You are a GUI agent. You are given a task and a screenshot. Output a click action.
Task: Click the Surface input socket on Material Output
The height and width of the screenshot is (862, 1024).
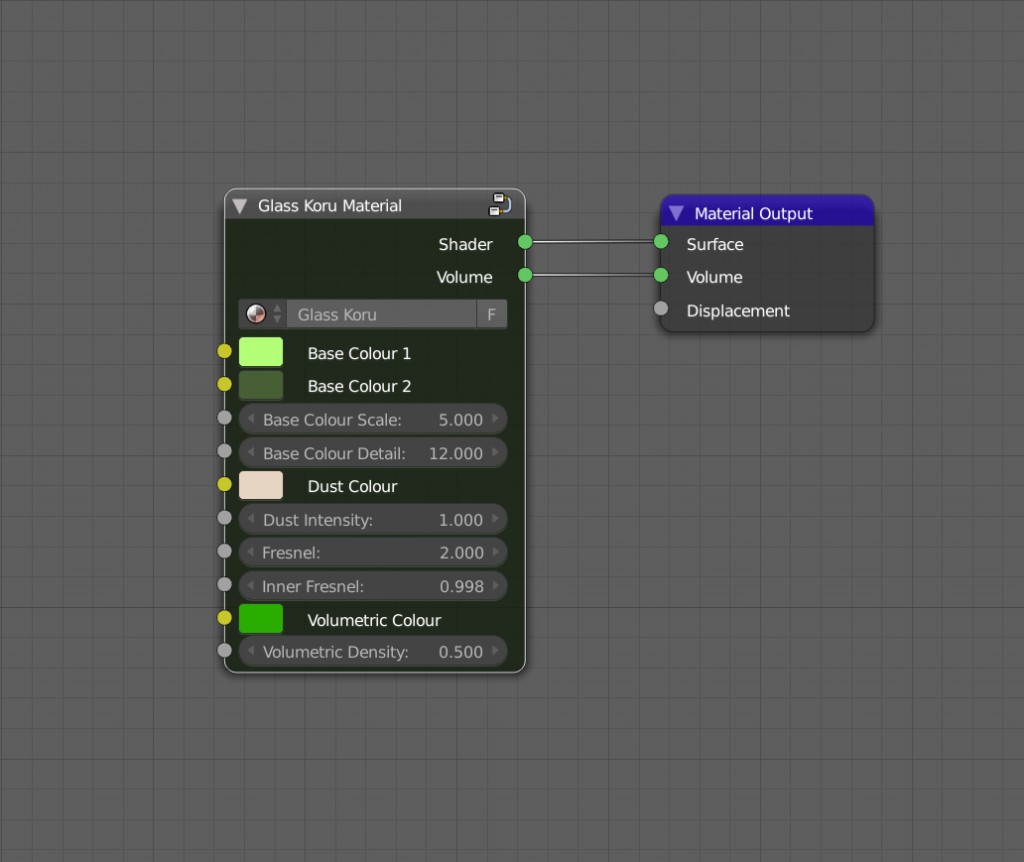click(x=660, y=241)
